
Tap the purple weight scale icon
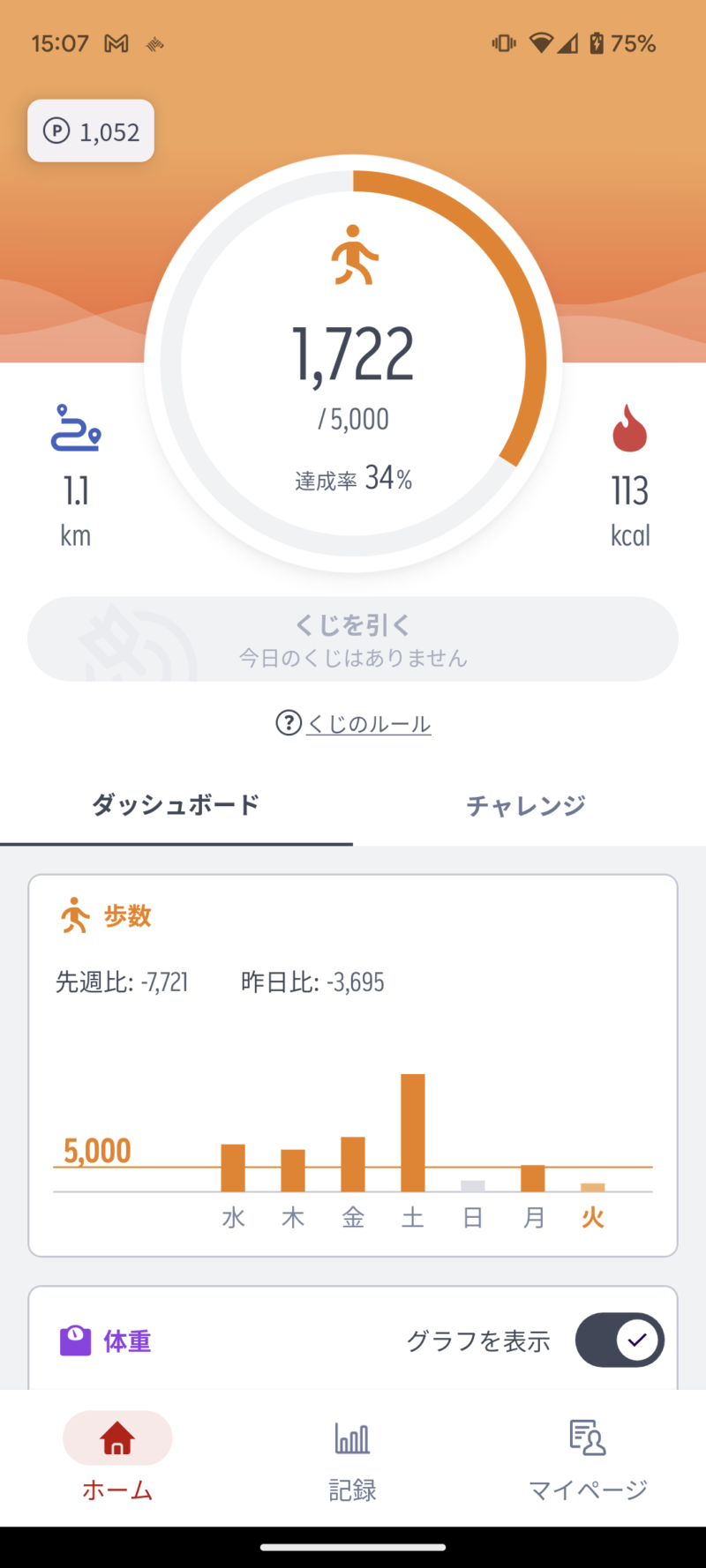coord(75,1340)
